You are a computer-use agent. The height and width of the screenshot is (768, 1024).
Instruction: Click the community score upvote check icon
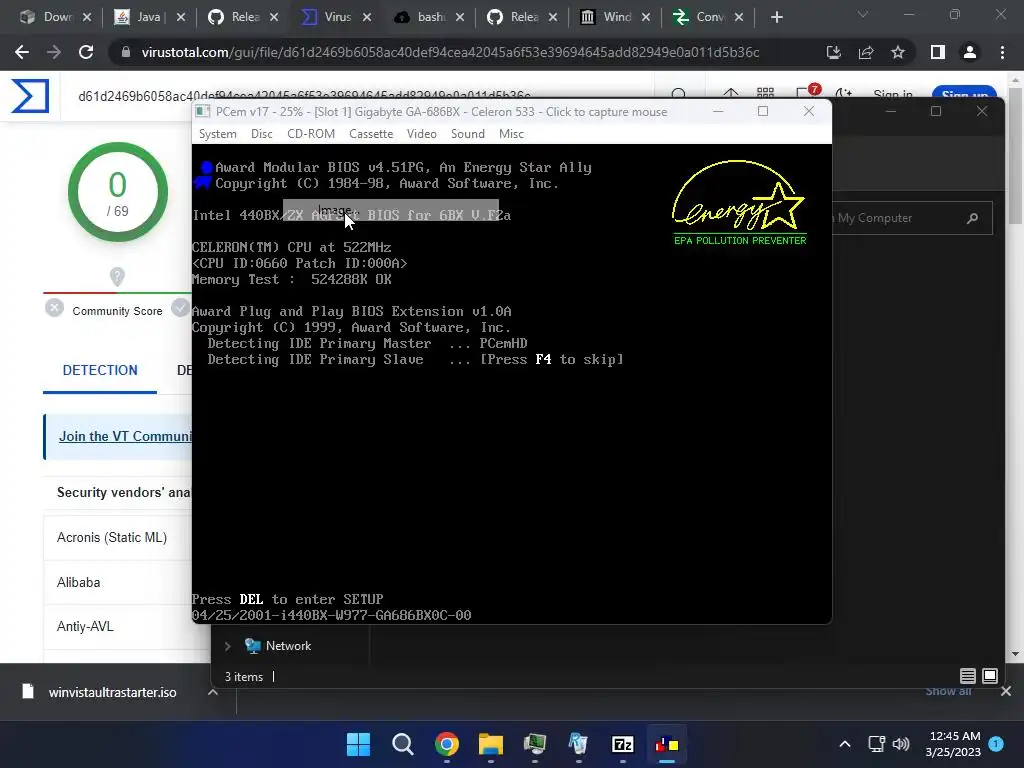(180, 308)
